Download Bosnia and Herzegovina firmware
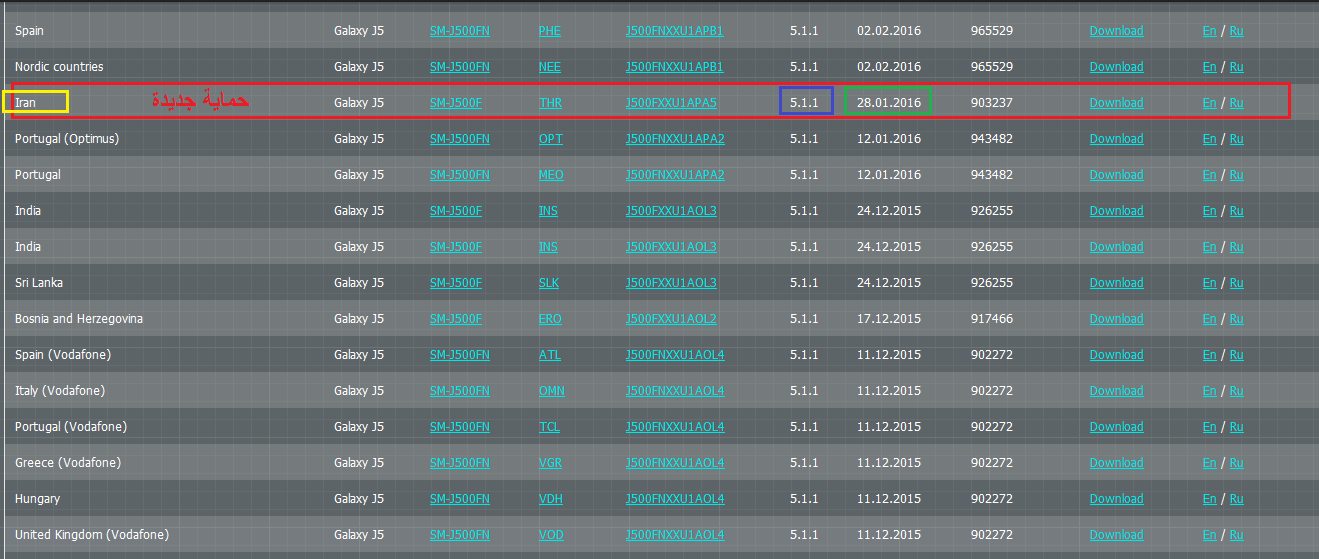Image resolution: width=1319 pixels, height=559 pixels. pyautogui.click(x=1116, y=319)
